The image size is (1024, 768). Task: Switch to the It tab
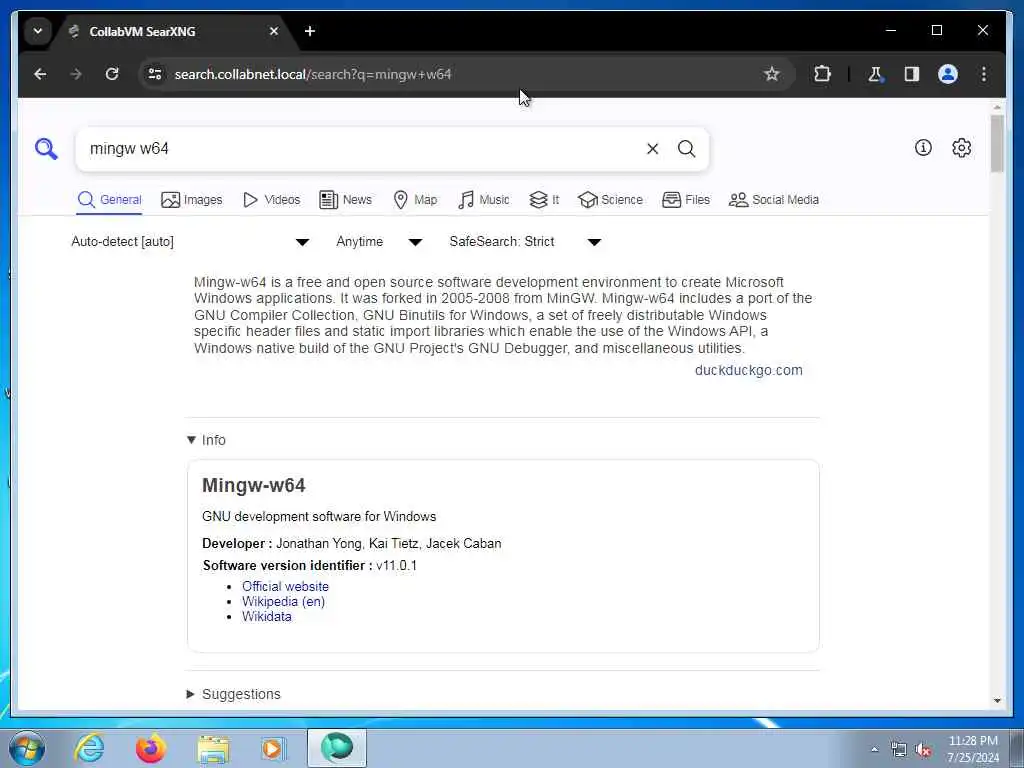[x=544, y=200]
